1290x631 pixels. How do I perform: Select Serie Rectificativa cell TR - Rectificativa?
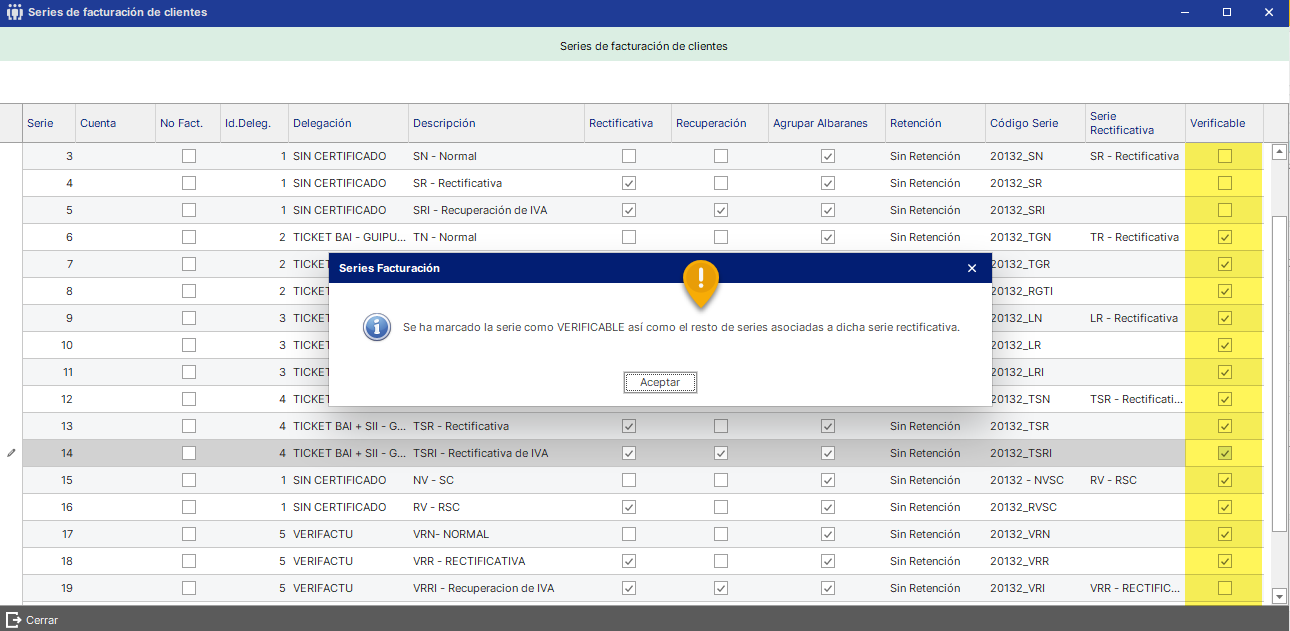coord(1134,237)
